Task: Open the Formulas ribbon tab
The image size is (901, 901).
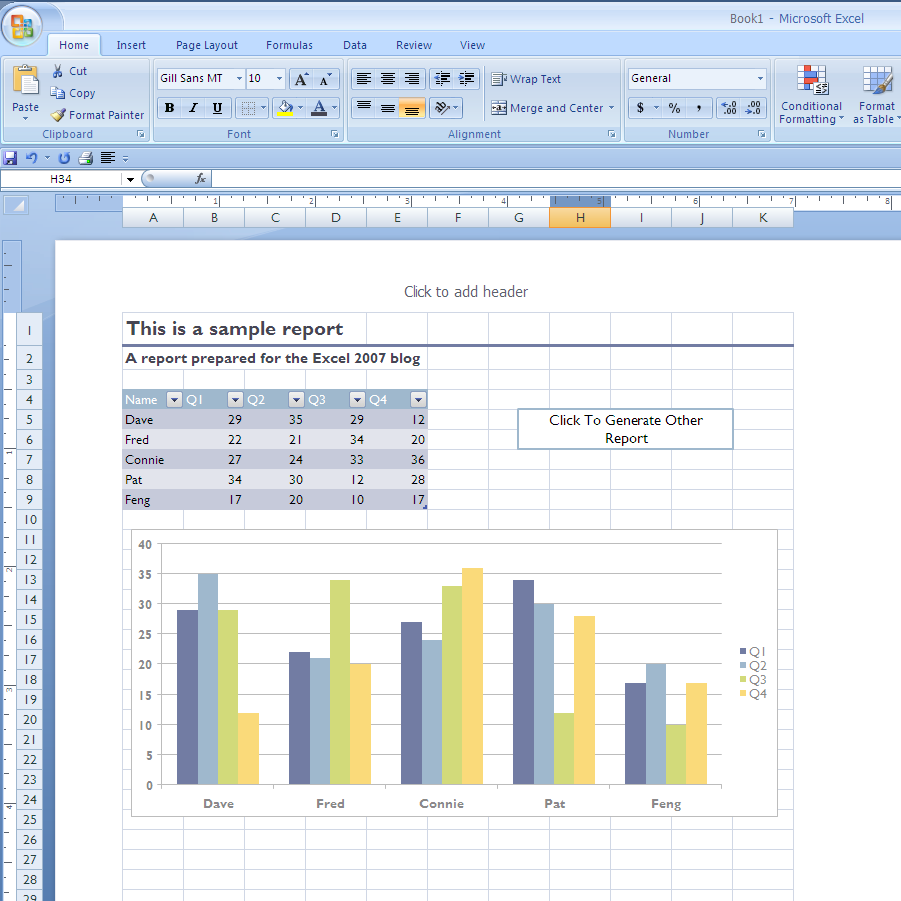Action: (289, 45)
